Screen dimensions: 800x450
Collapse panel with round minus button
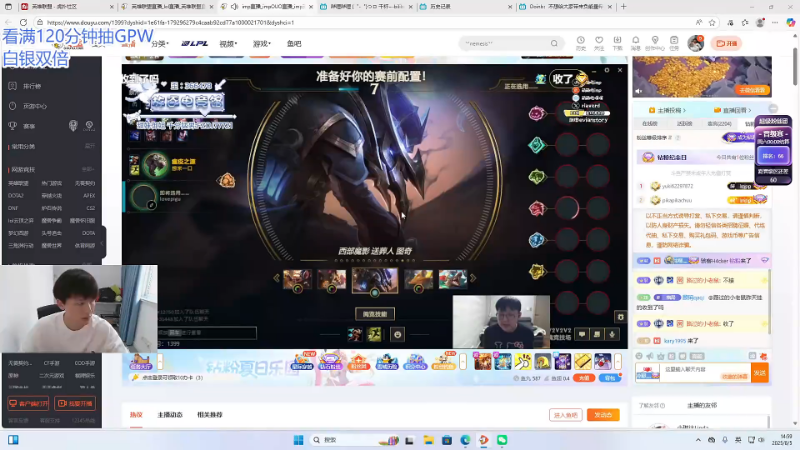click(x=773, y=109)
